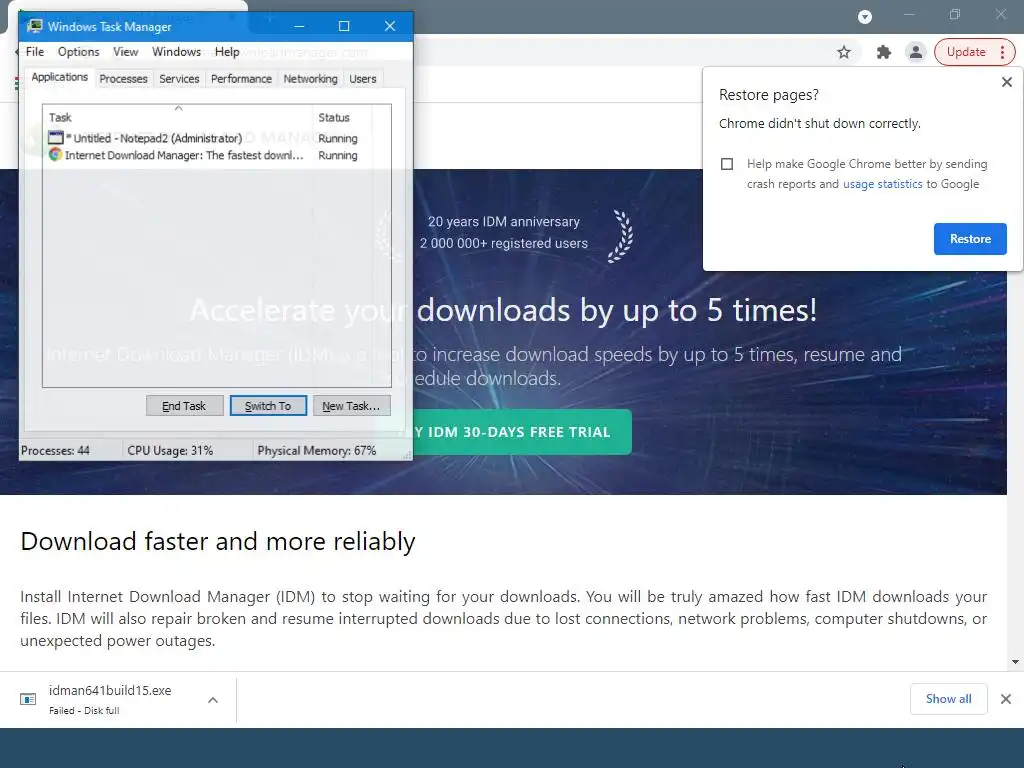Close the Restore pages popup
1024x768 pixels.
tap(1007, 82)
